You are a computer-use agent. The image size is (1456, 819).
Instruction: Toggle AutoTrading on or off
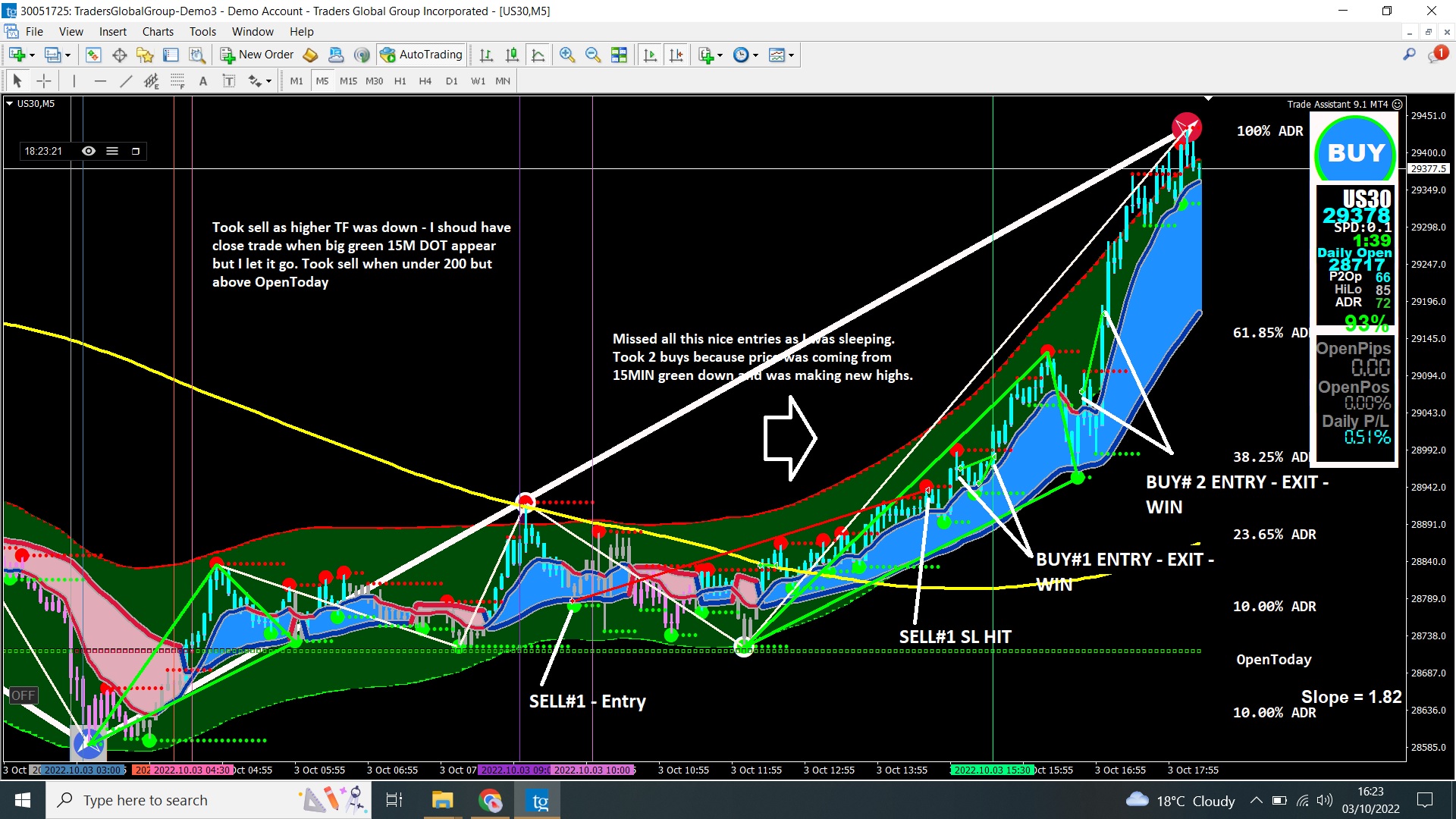pos(422,55)
